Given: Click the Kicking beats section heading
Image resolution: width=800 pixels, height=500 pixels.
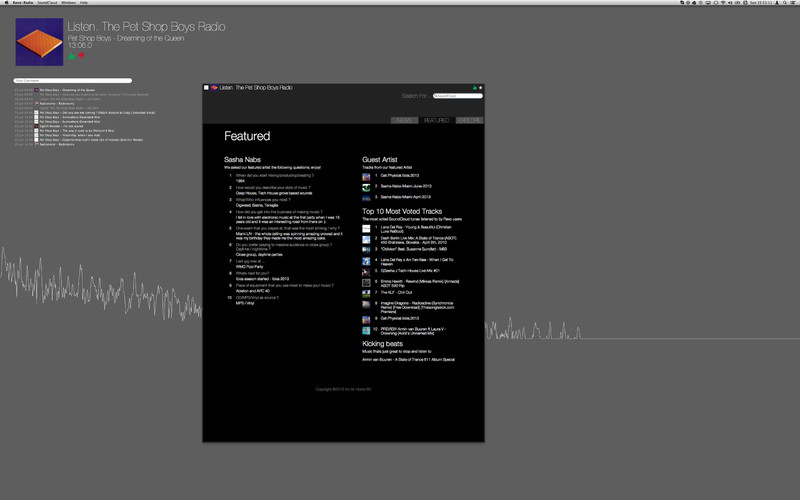Looking at the screenshot, I should (x=382, y=344).
